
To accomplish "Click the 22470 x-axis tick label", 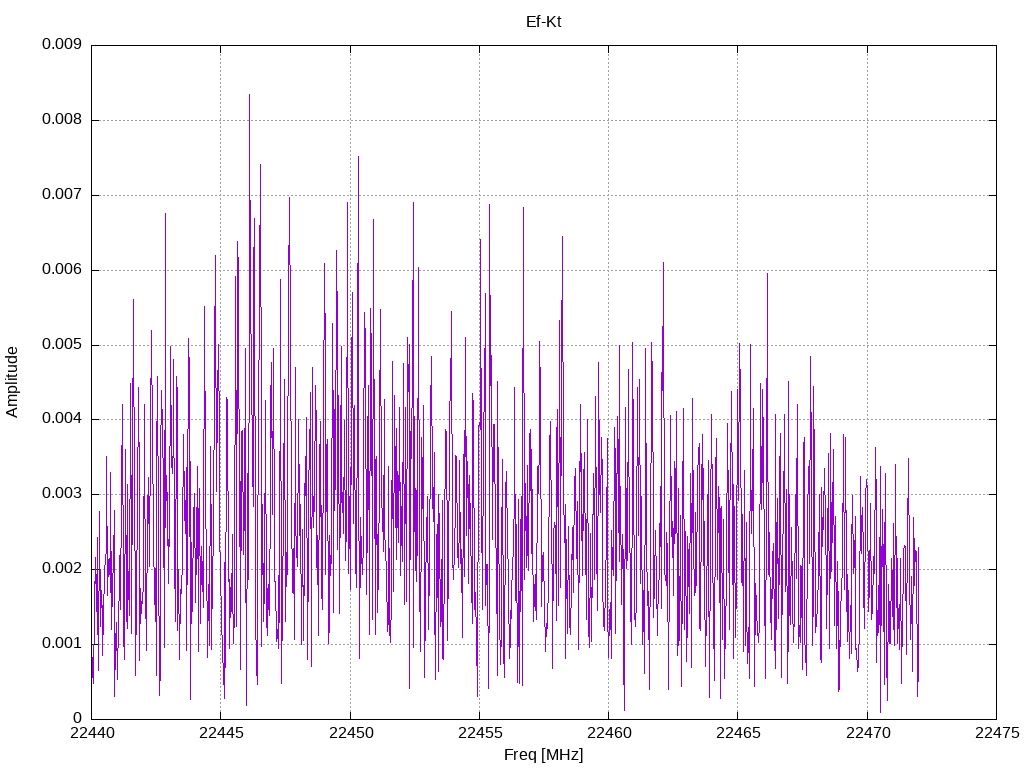I will click(x=868, y=733).
